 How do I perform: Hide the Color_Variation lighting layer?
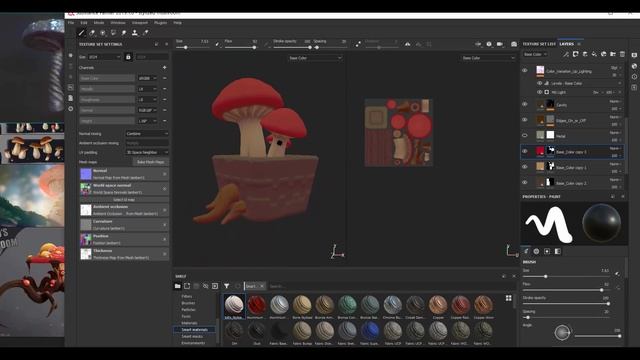pyautogui.click(x=525, y=71)
